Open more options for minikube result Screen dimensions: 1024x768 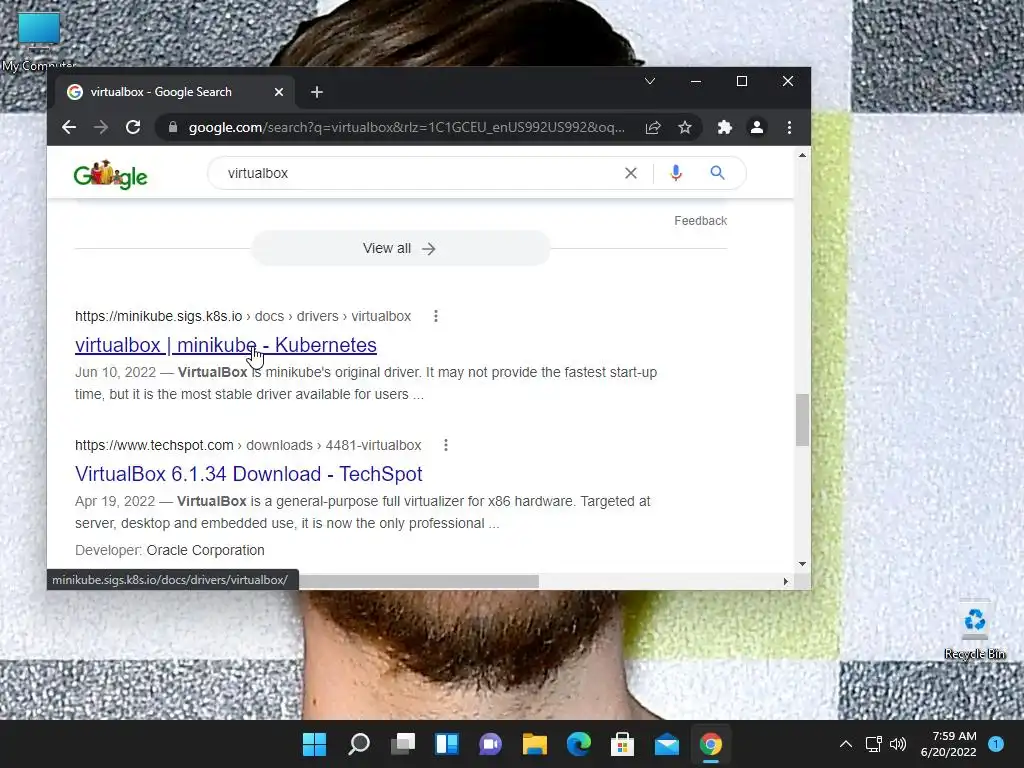click(x=436, y=316)
